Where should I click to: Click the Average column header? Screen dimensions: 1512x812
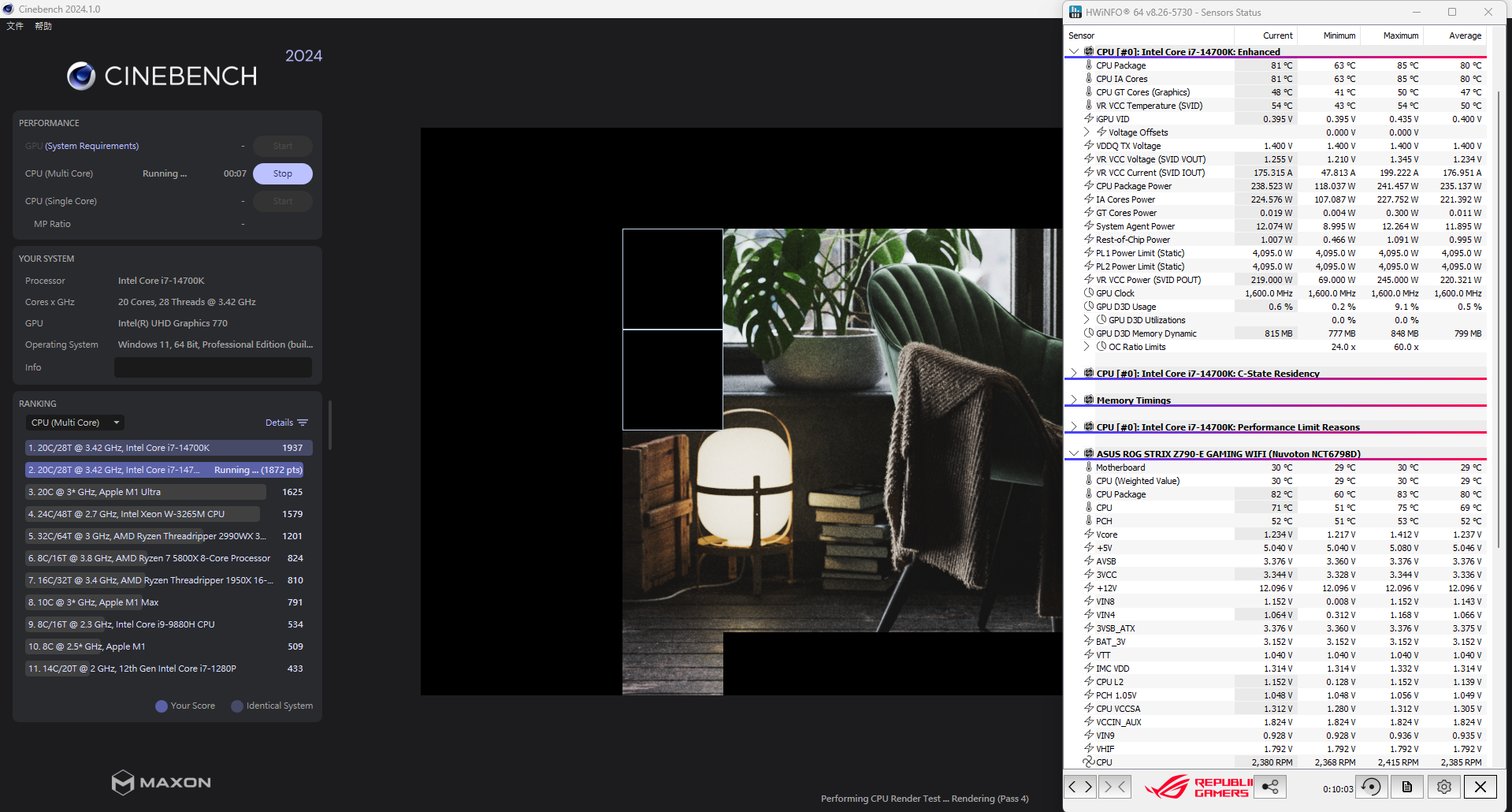coord(1454,35)
